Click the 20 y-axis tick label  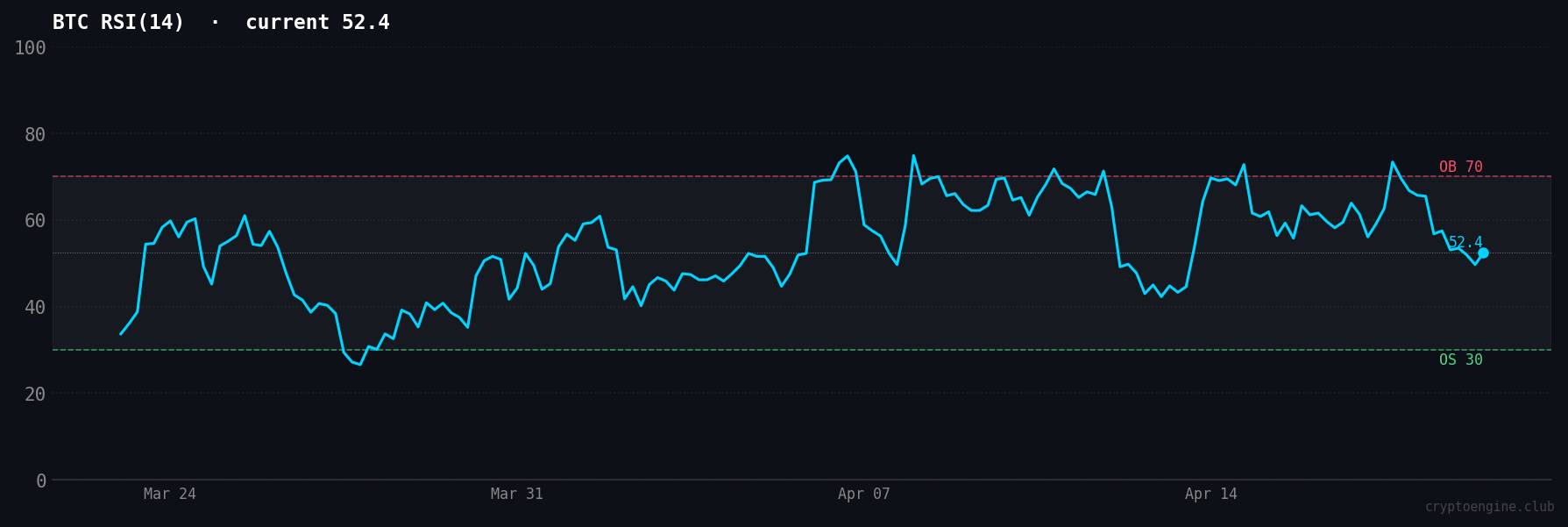pyautogui.click(x=35, y=395)
